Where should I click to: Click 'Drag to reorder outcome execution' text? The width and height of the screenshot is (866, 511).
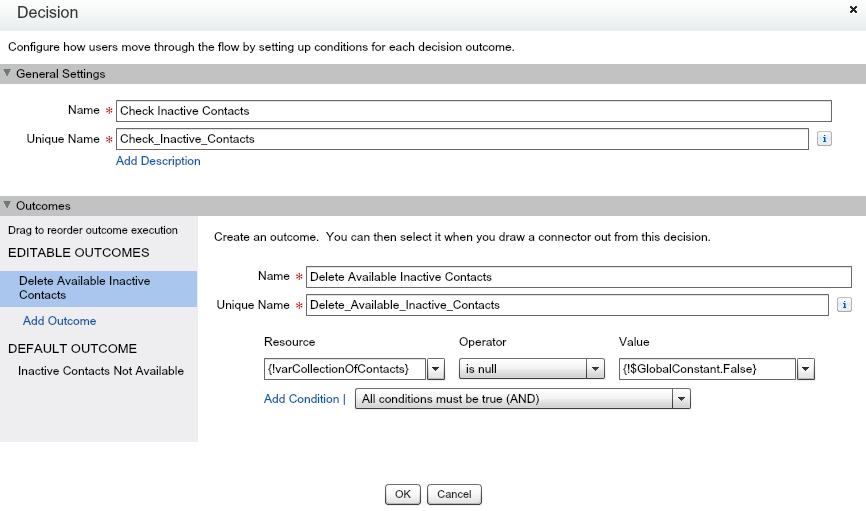93,230
